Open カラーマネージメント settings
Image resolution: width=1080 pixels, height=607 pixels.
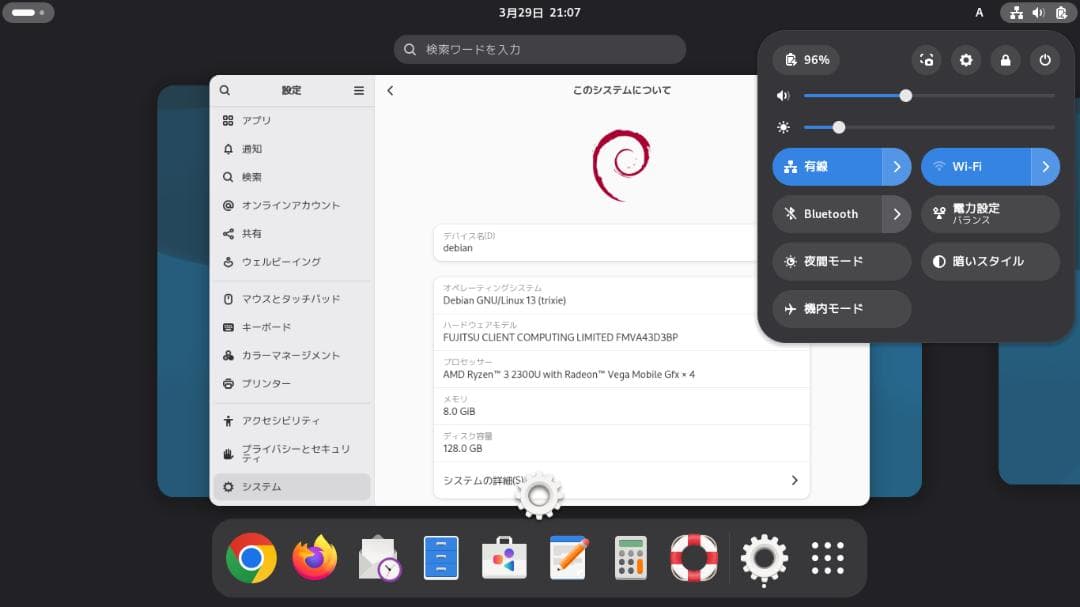[x=292, y=356]
